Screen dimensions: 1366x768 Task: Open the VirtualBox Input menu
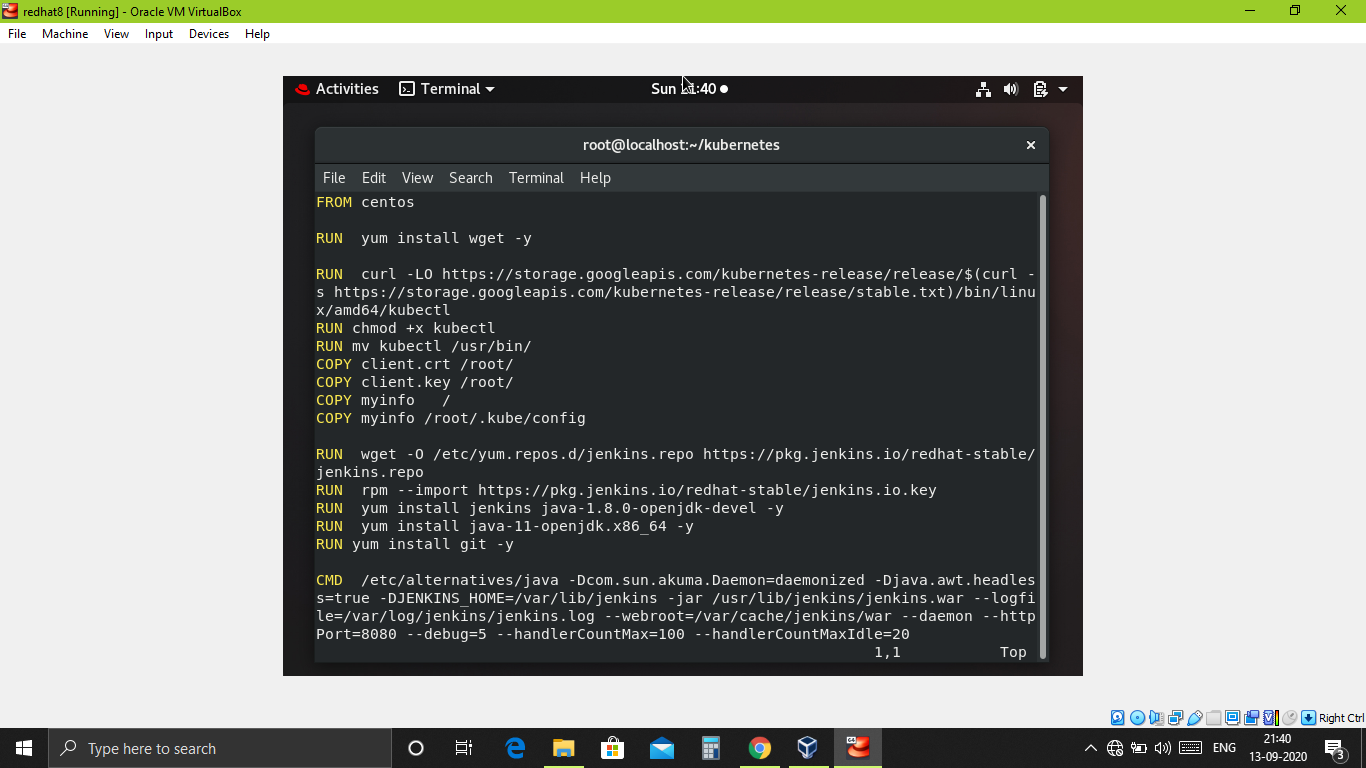tap(159, 34)
